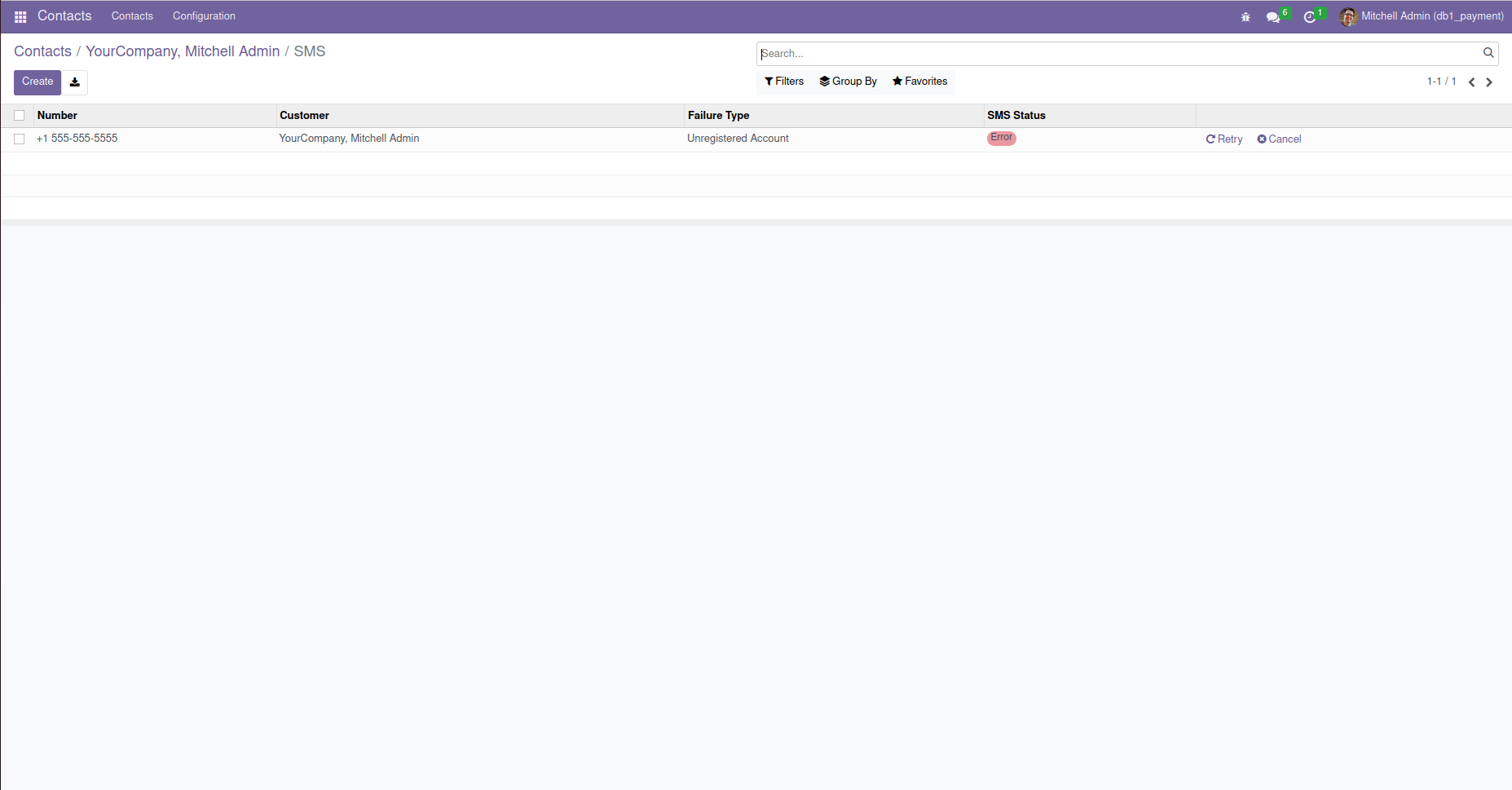Click the Error status badge
The width and height of the screenshot is (1512, 790).
(x=1002, y=138)
